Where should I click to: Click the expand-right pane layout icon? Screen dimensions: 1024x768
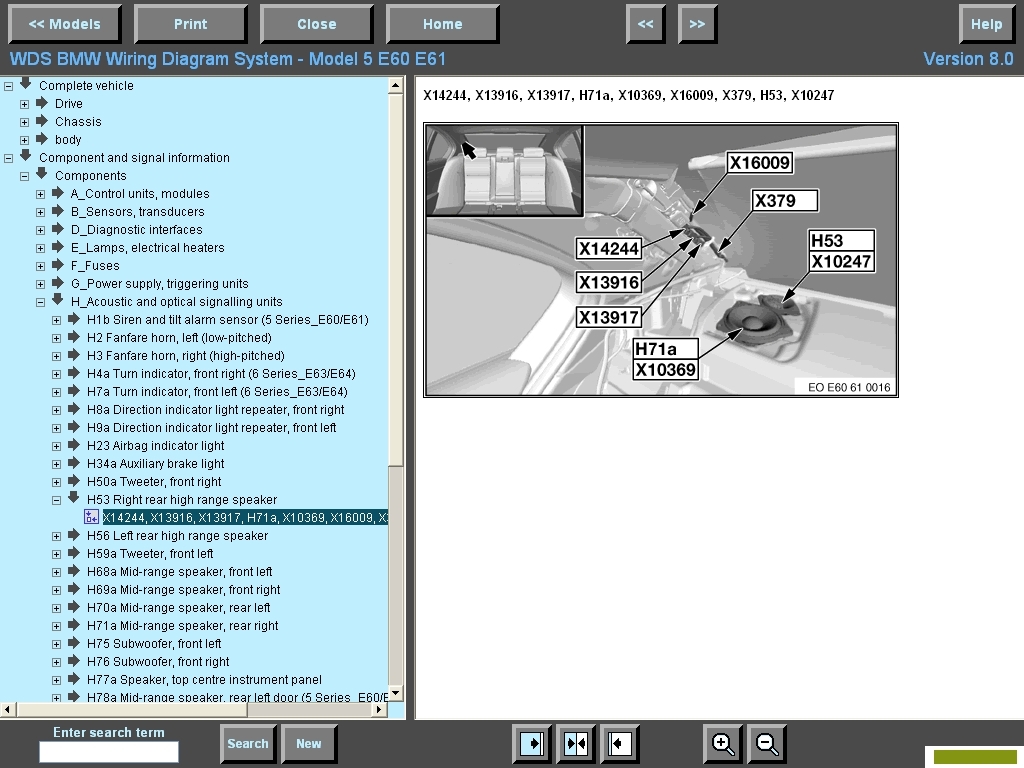pyautogui.click(x=532, y=744)
